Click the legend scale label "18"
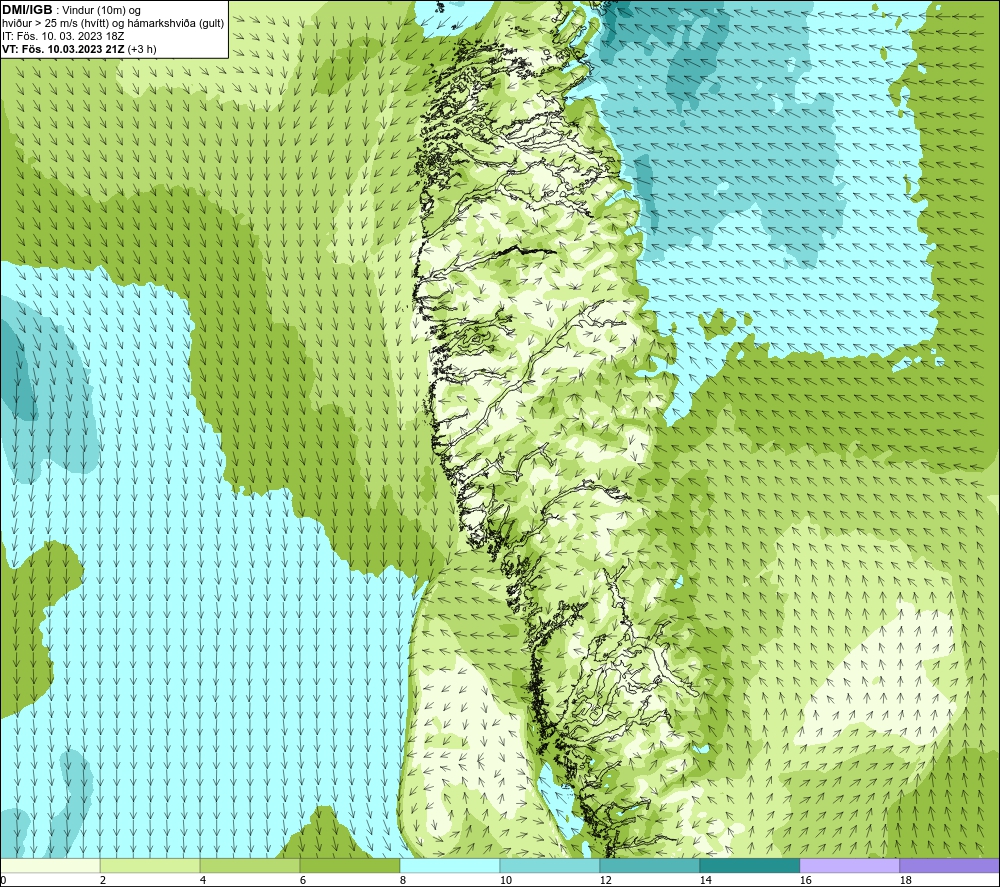Image resolution: width=1000 pixels, height=887 pixels. [905, 880]
